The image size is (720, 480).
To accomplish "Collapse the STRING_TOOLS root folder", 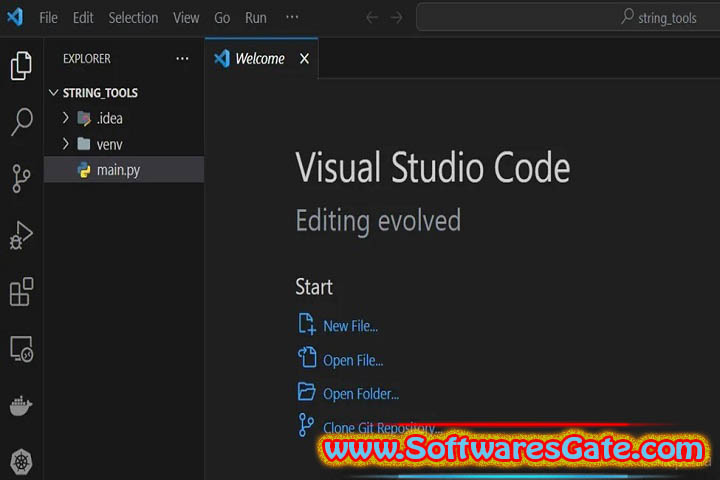I will [54, 93].
